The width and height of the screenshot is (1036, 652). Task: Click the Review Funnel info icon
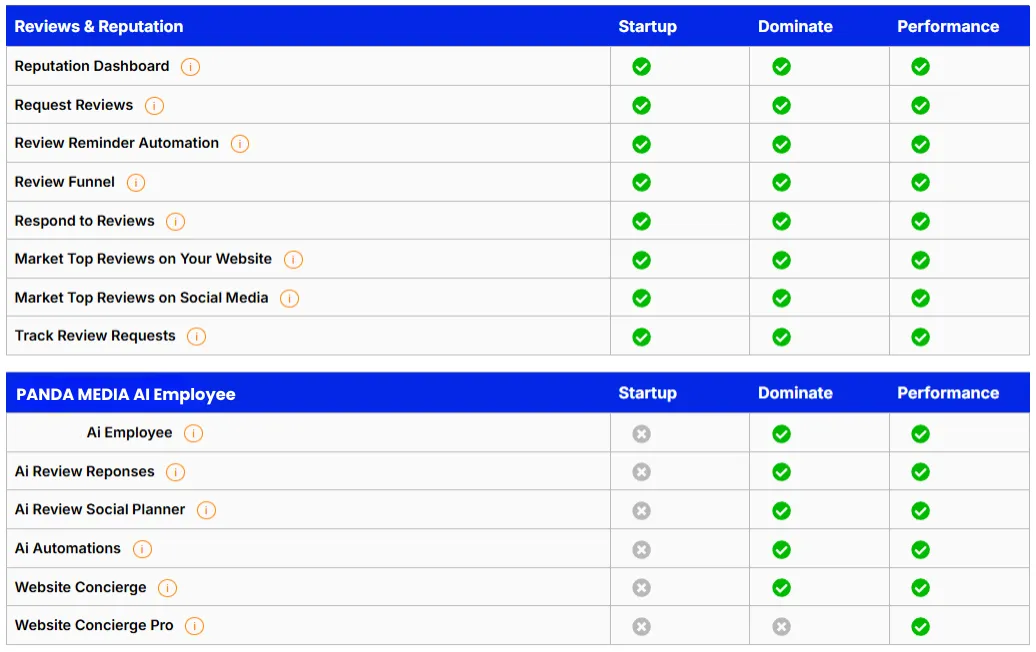135,183
